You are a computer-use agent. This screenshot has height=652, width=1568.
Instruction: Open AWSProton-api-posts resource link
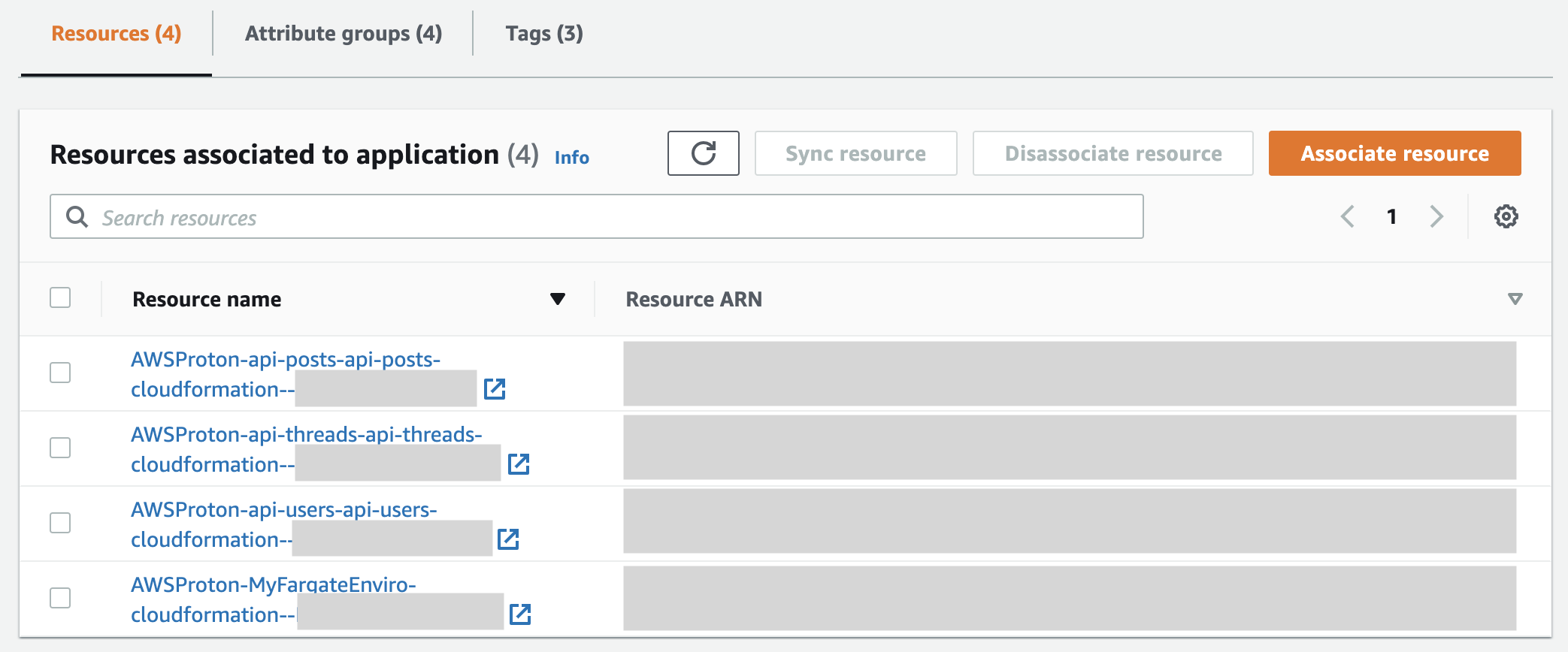[x=286, y=374]
